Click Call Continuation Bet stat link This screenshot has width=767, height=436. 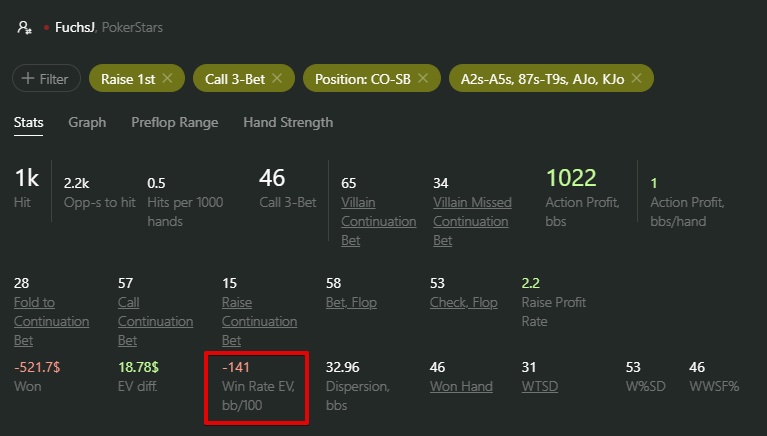click(x=155, y=321)
